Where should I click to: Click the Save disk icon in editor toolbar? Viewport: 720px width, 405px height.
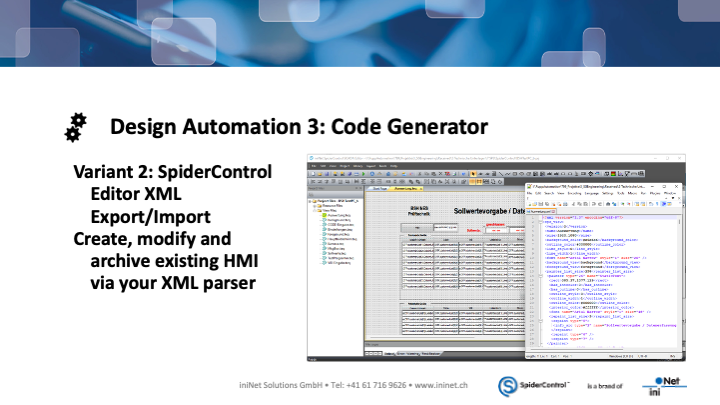pyautogui.click(x=326, y=174)
